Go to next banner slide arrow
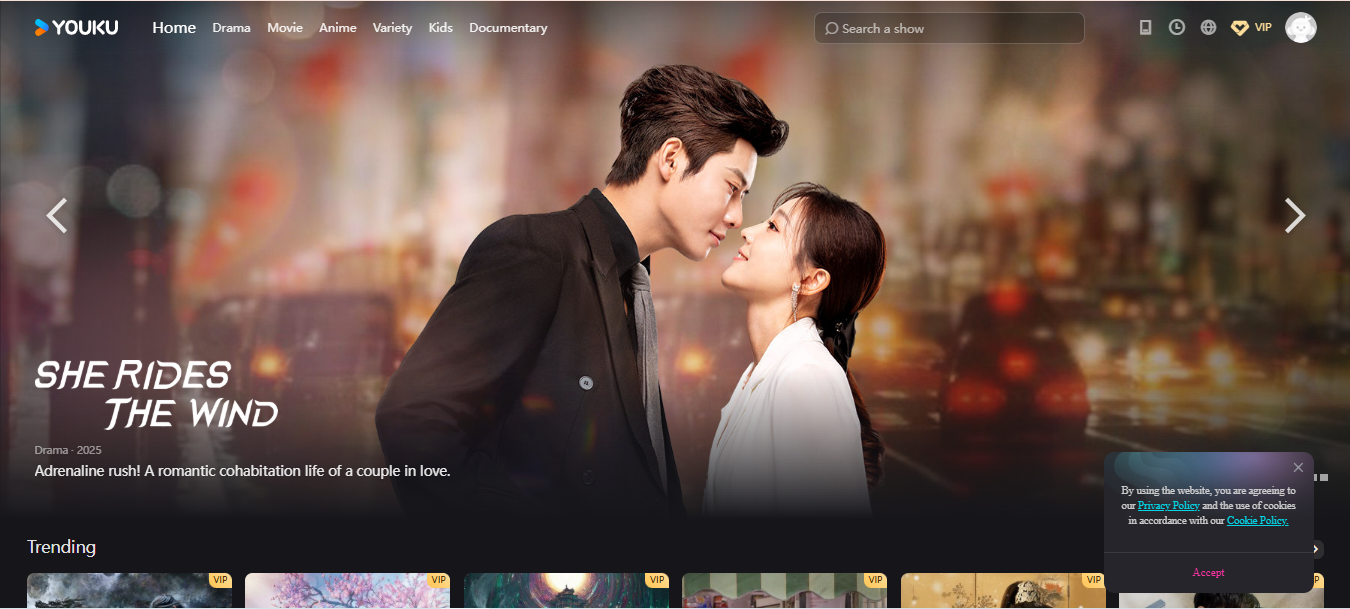Screen dimensions: 1350x609 click(x=1294, y=215)
